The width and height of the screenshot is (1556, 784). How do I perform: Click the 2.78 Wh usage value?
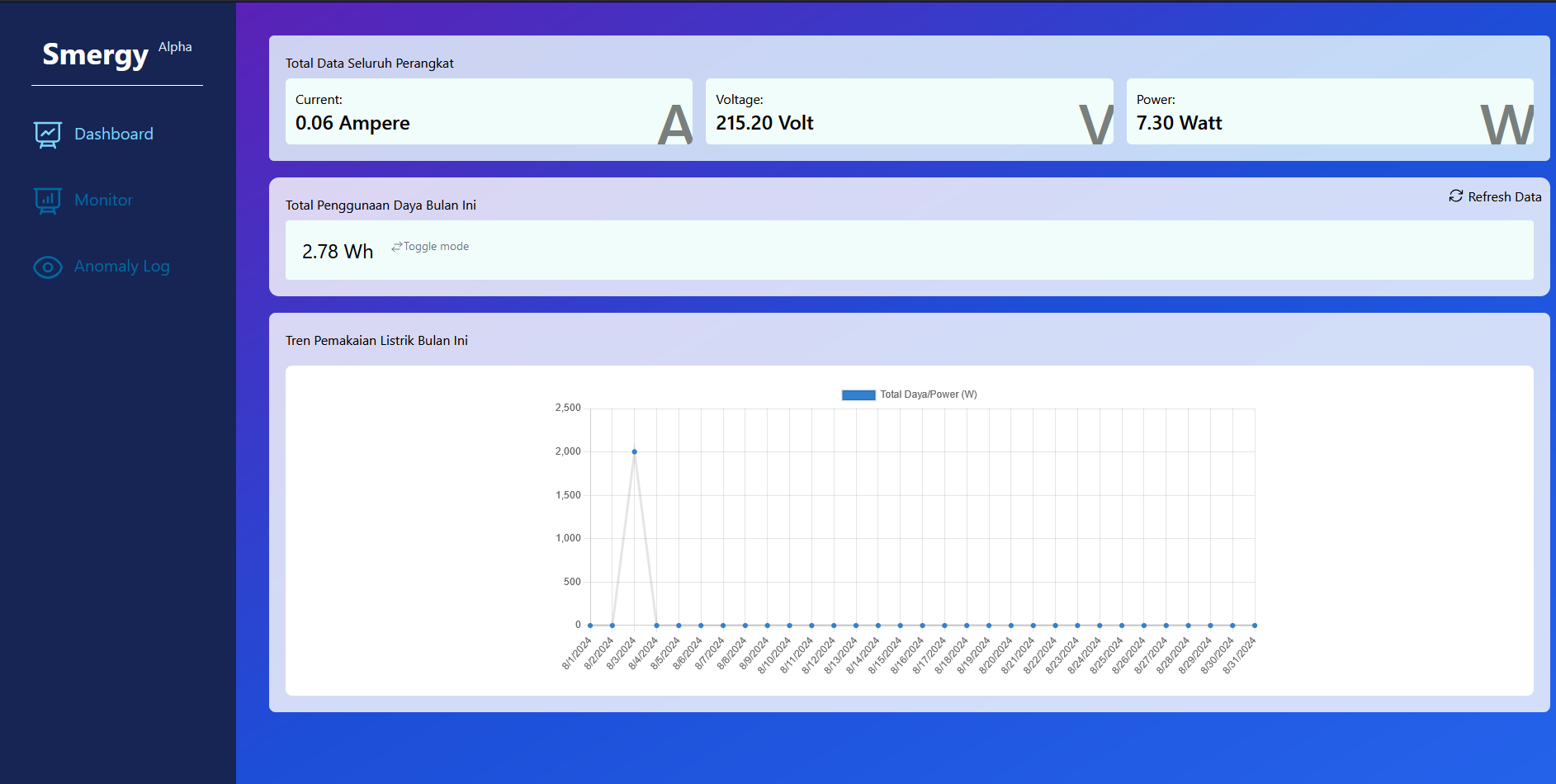[338, 252]
